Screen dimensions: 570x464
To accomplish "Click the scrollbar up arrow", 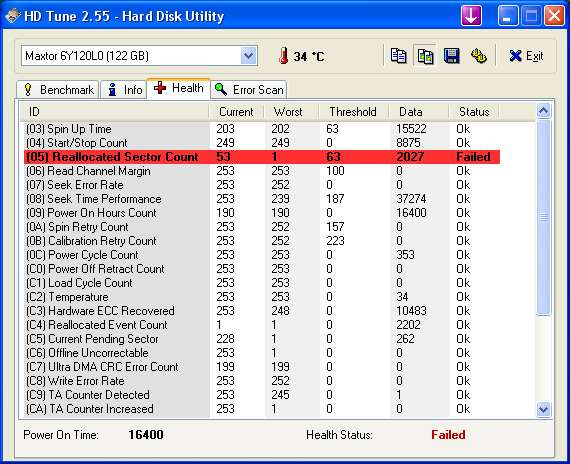I will coord(543,111).
